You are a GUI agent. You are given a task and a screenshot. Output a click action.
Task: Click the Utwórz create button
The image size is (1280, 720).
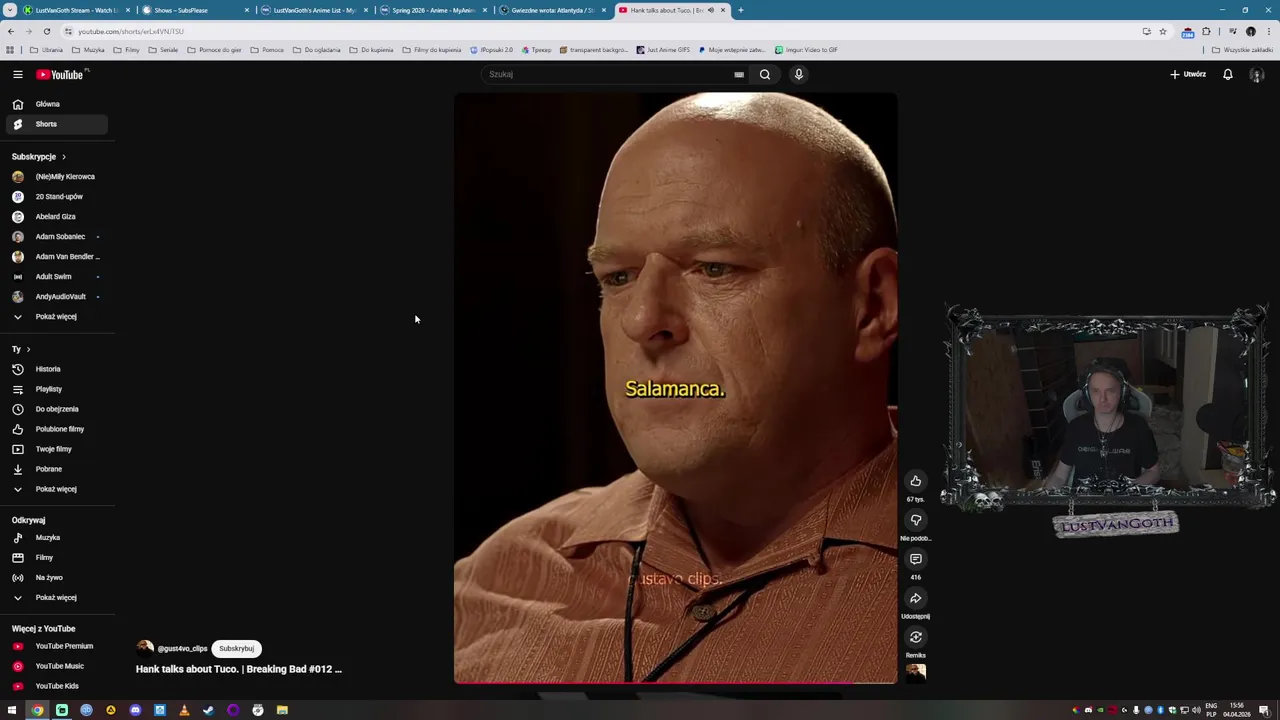tap(1188, 74)
